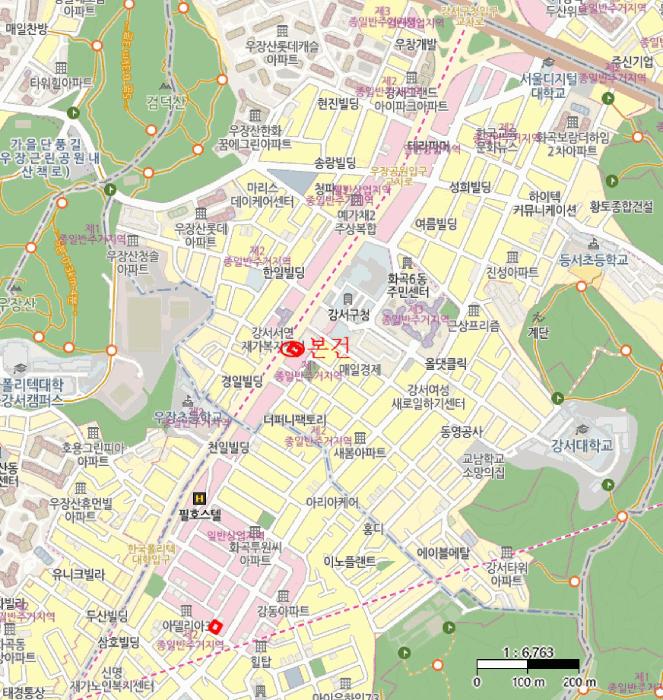Viewport: 663px width, 700px height.
Task: Click the 강서구청 building icon
Action: coord(348,299)
